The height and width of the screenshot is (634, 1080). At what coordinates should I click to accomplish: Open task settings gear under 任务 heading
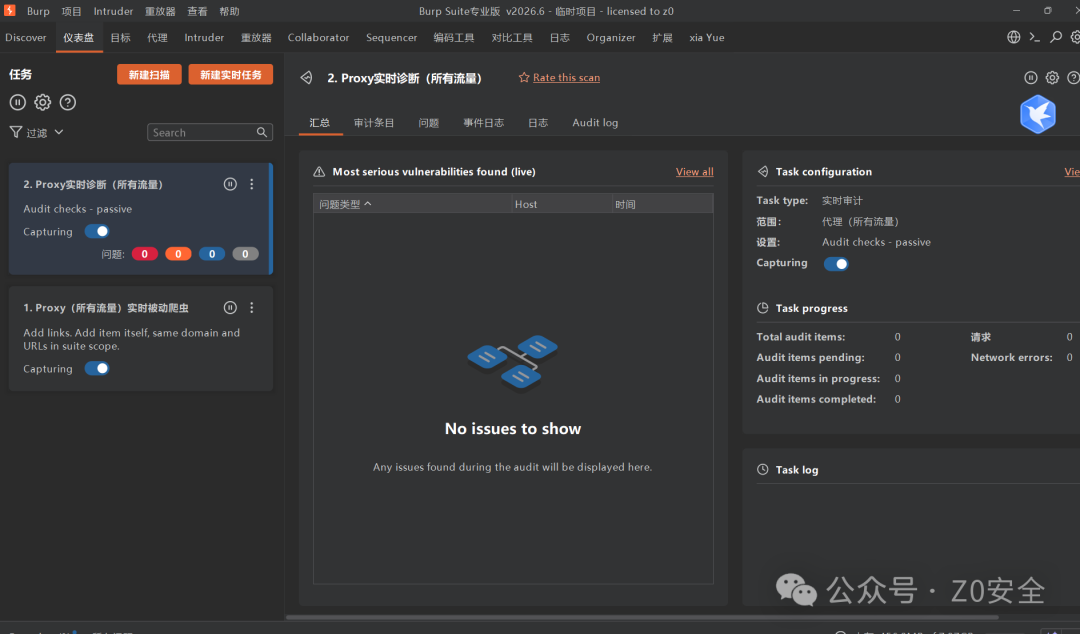(x=43, y=103)
